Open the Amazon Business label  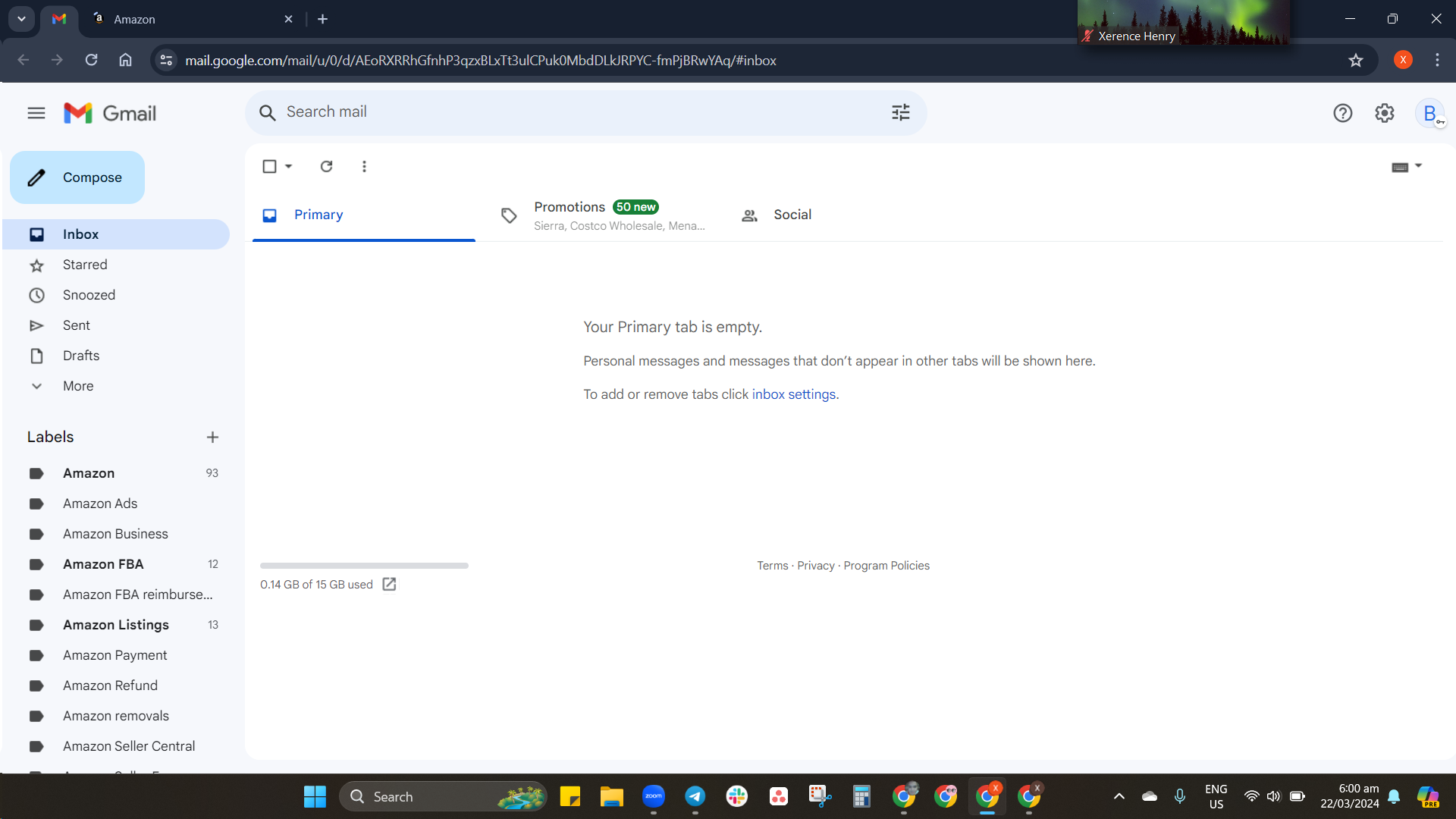point(115,534)
